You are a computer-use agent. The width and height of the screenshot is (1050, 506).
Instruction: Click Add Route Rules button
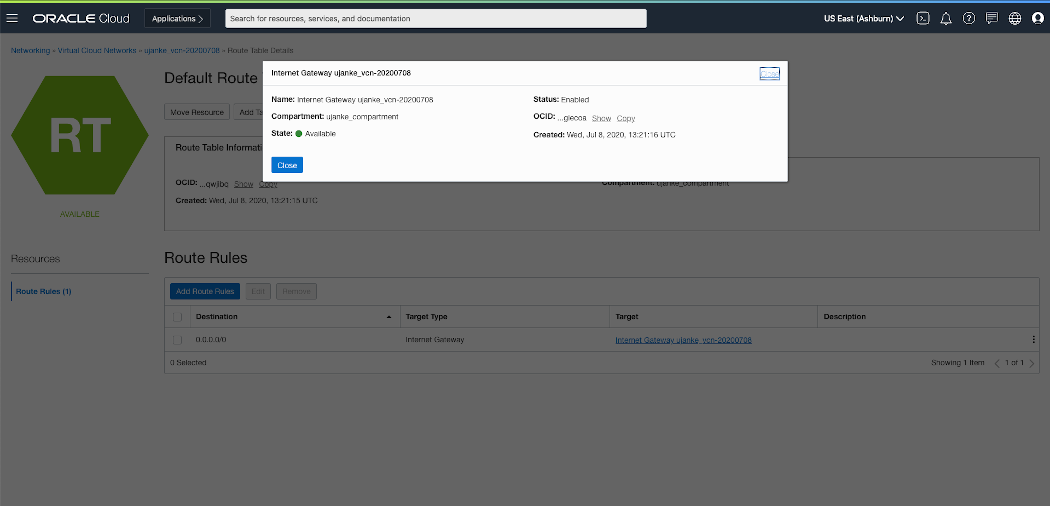[205, 291]
